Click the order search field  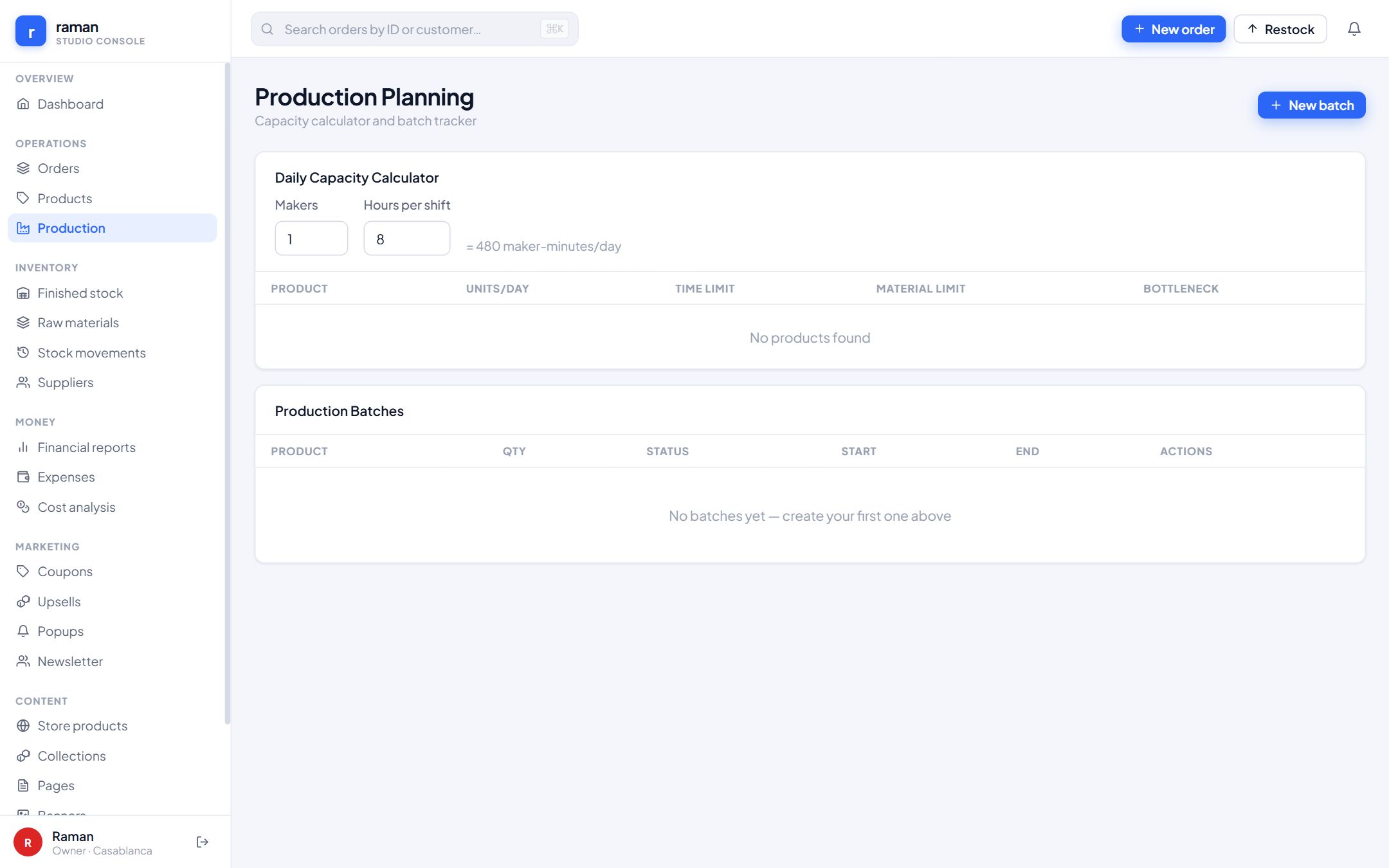click(x=415, y=29)
